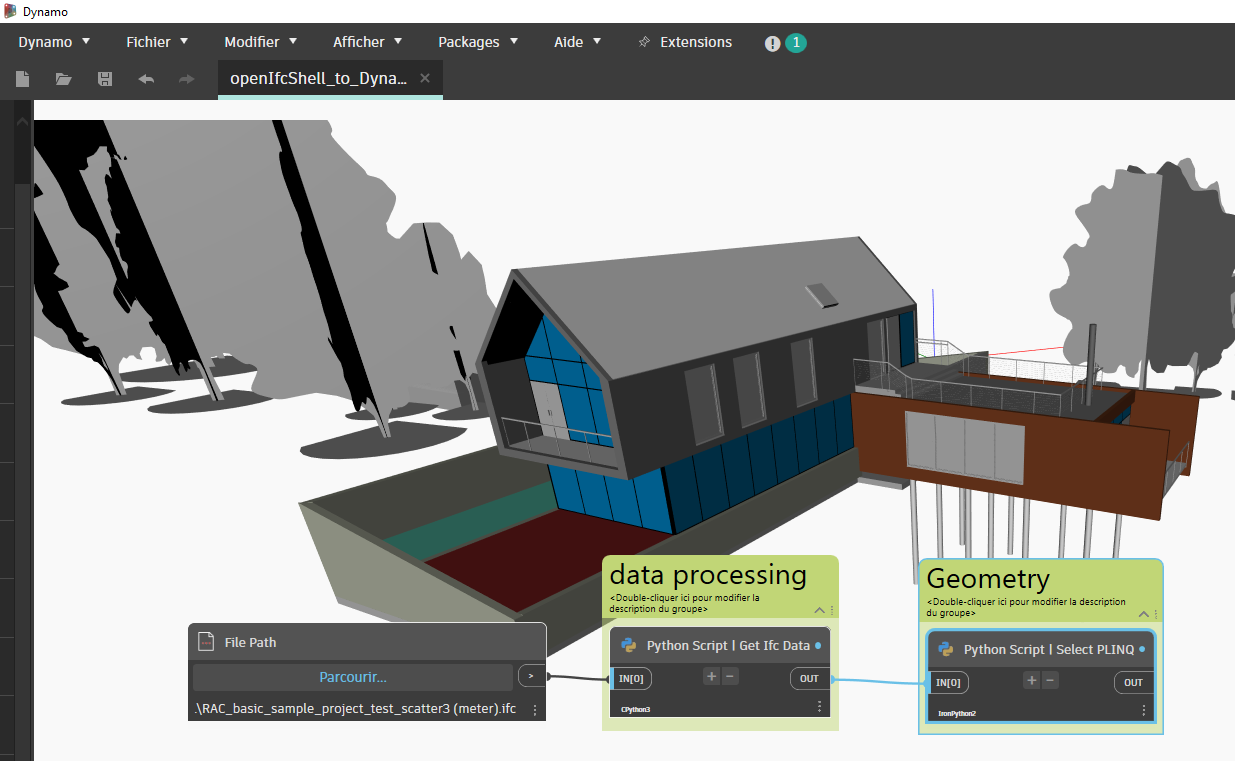
Task: Click the File Path node document icon
Action: coord(206,642)
